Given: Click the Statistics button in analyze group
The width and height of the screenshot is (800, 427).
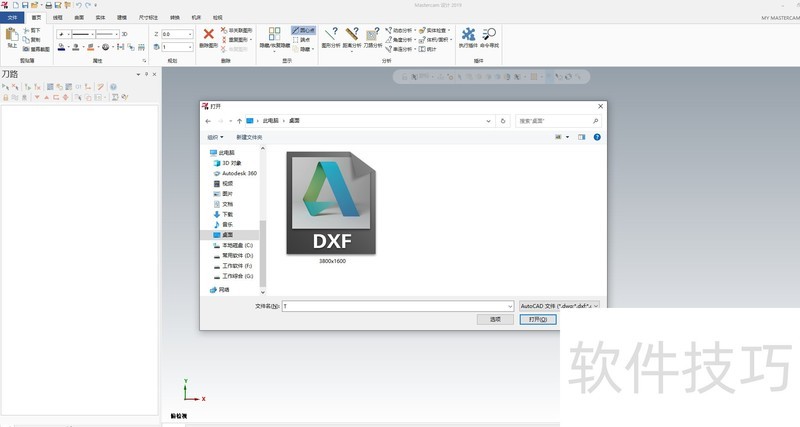Looking at the screenshot, I should tap(429, 49).
